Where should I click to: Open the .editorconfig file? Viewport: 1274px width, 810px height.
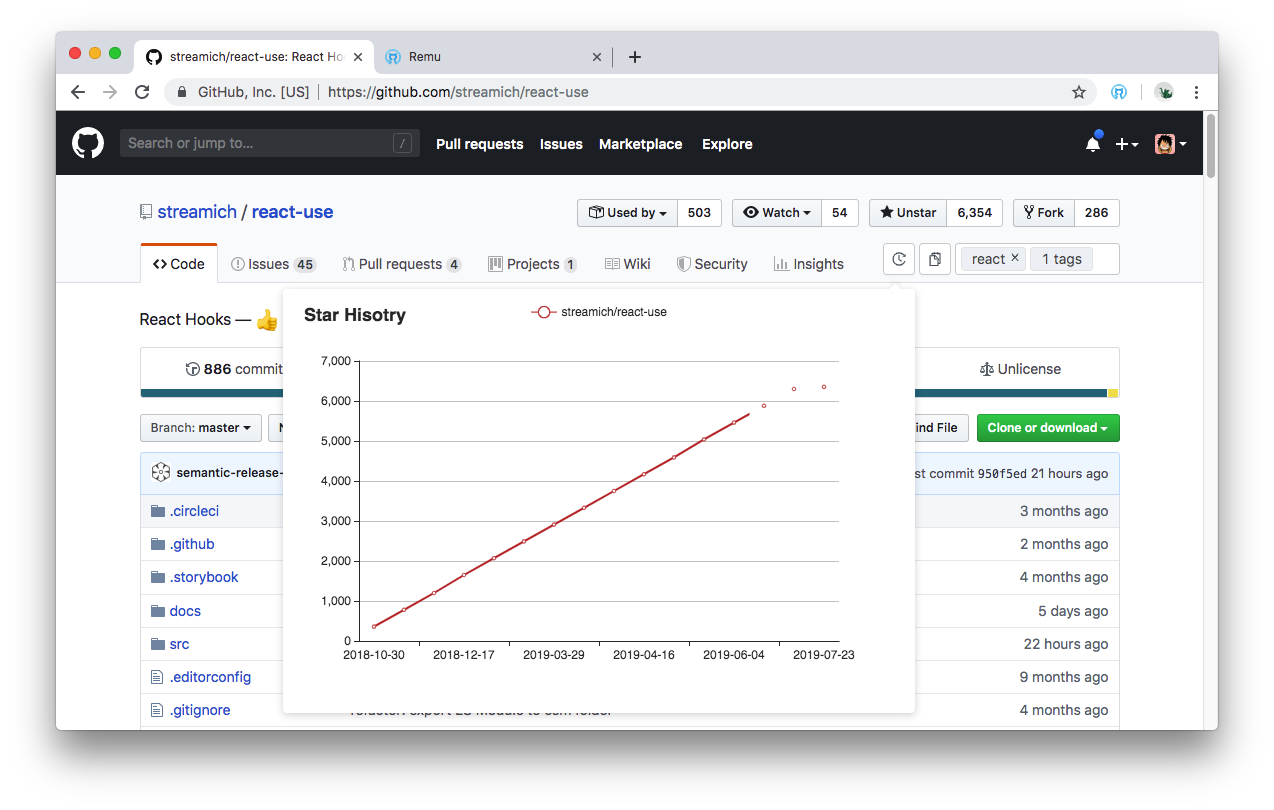(x=210, y=677)
